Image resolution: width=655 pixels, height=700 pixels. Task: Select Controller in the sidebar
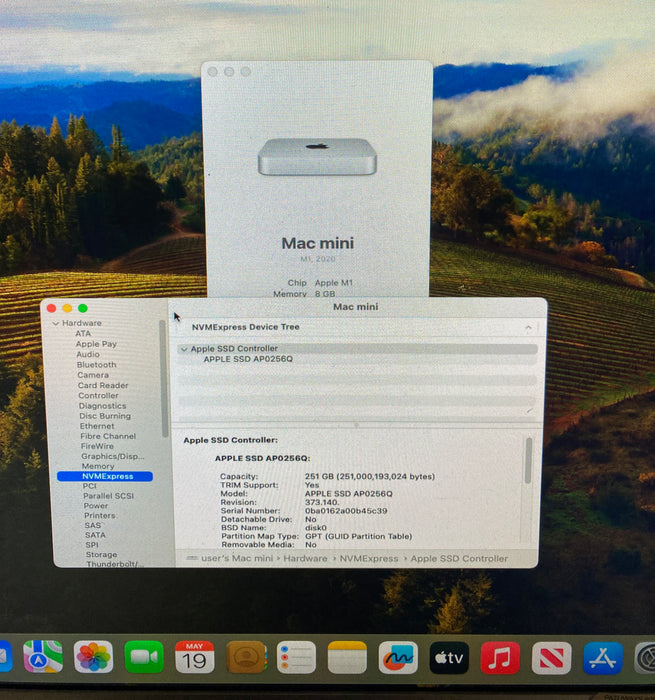(x=98, y=396)
